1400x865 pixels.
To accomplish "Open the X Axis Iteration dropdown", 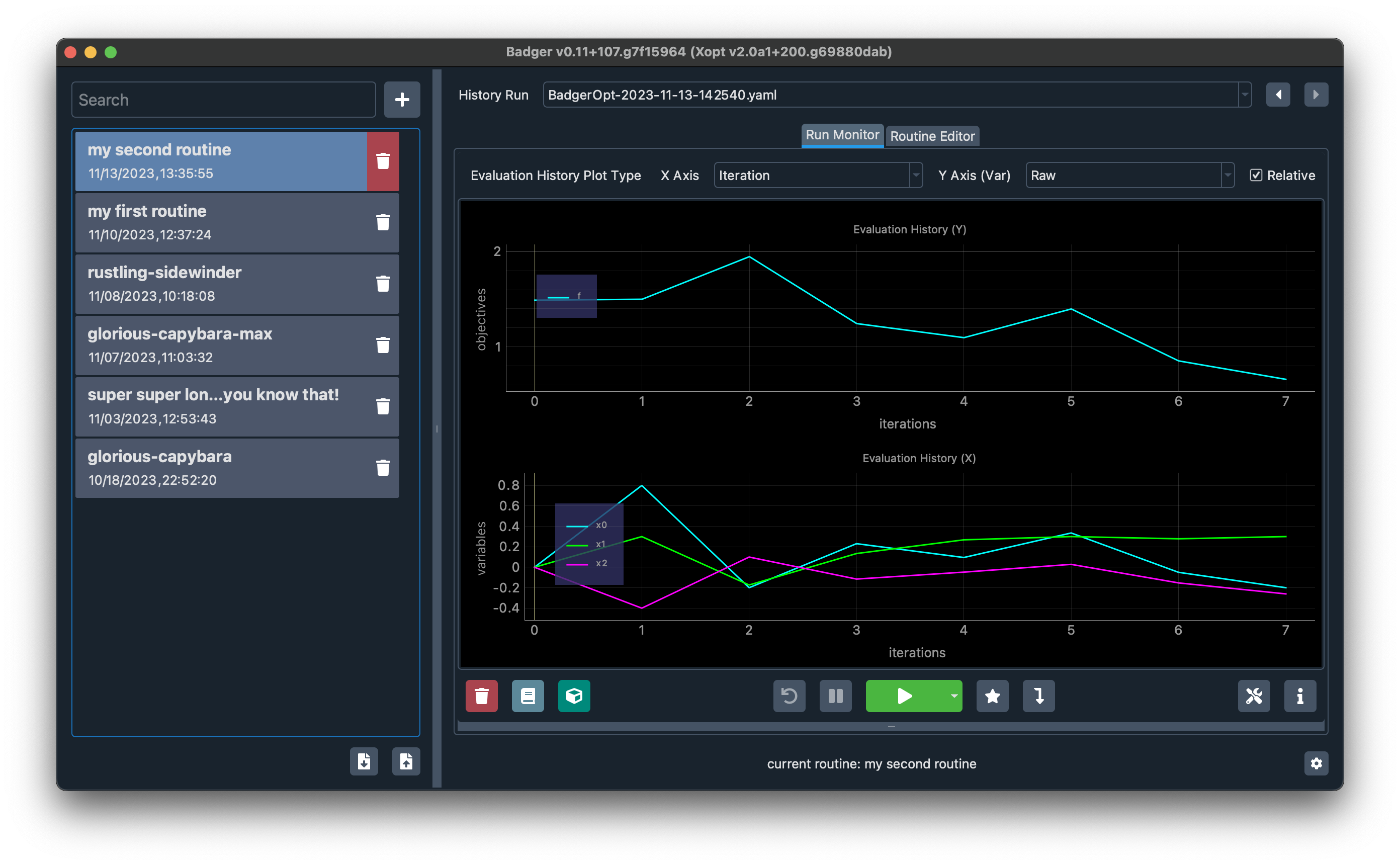I will (818, 176).
